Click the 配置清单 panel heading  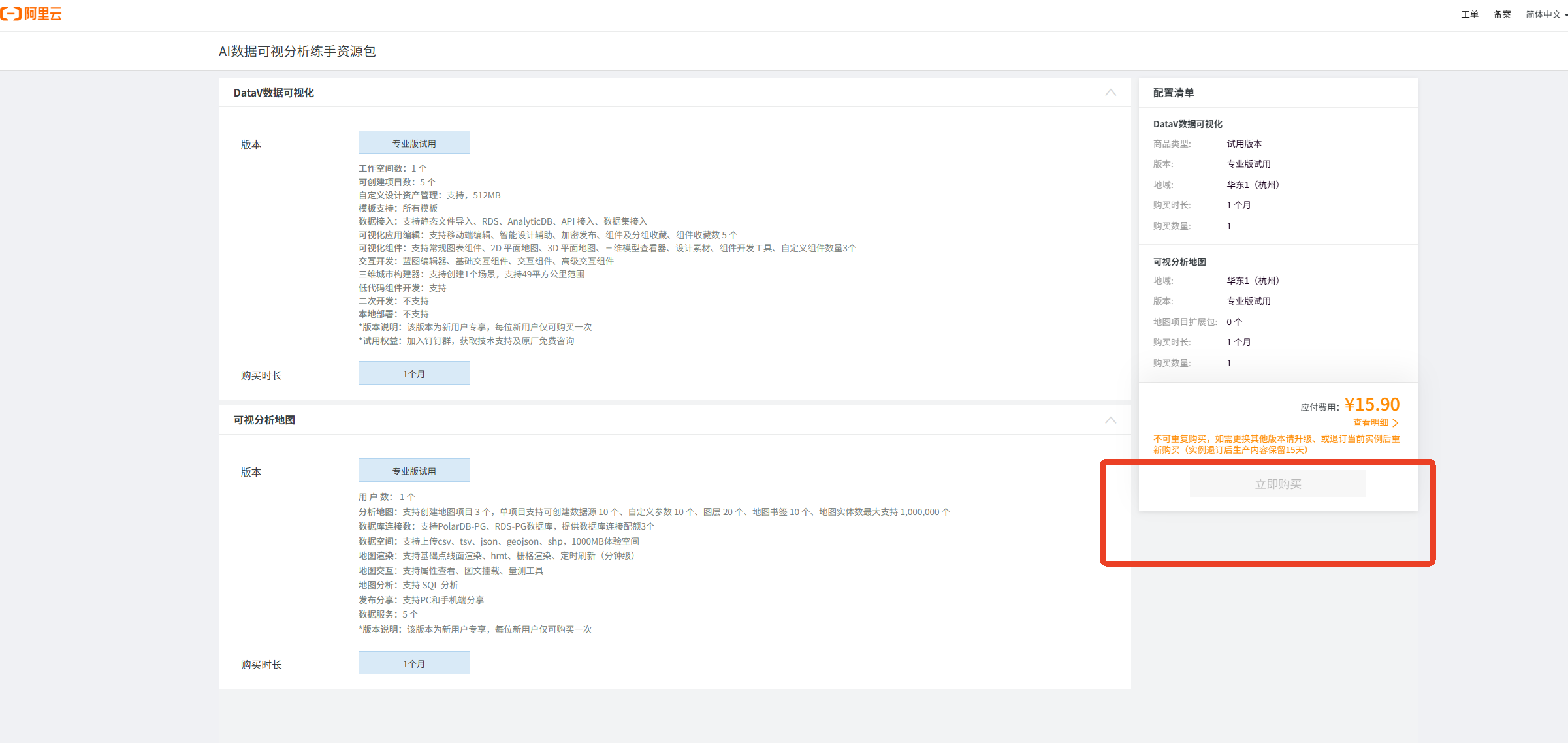coord(1173,93)
